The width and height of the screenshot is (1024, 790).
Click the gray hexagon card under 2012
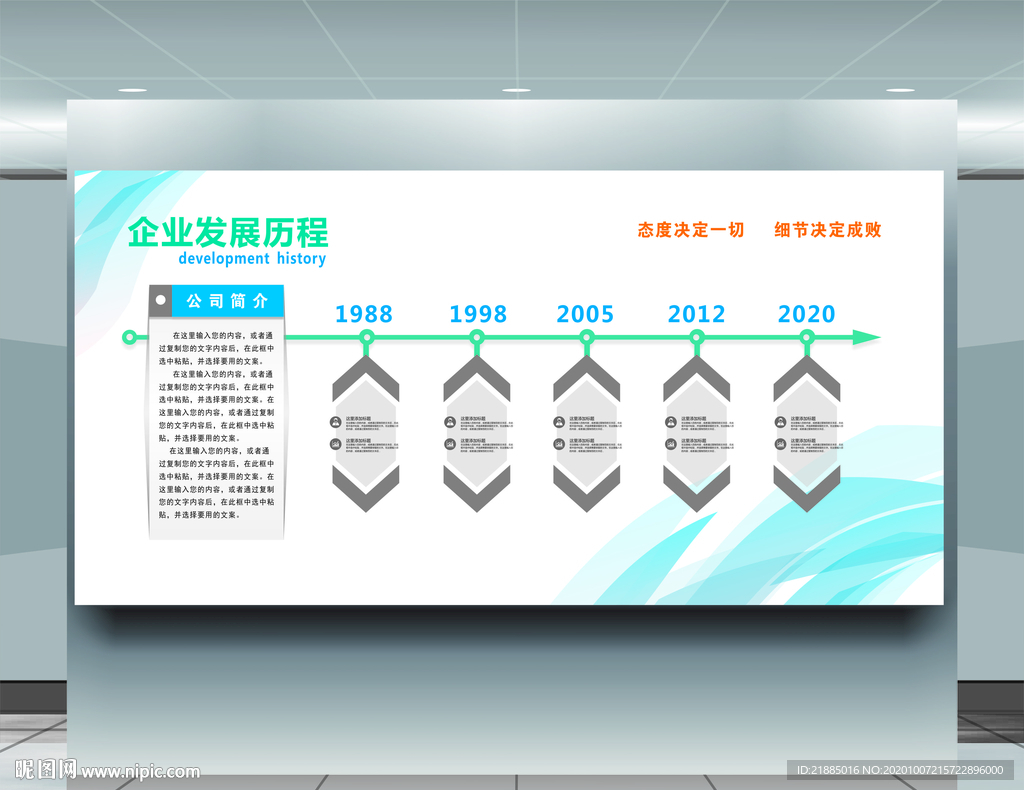[x=697, y=434]
